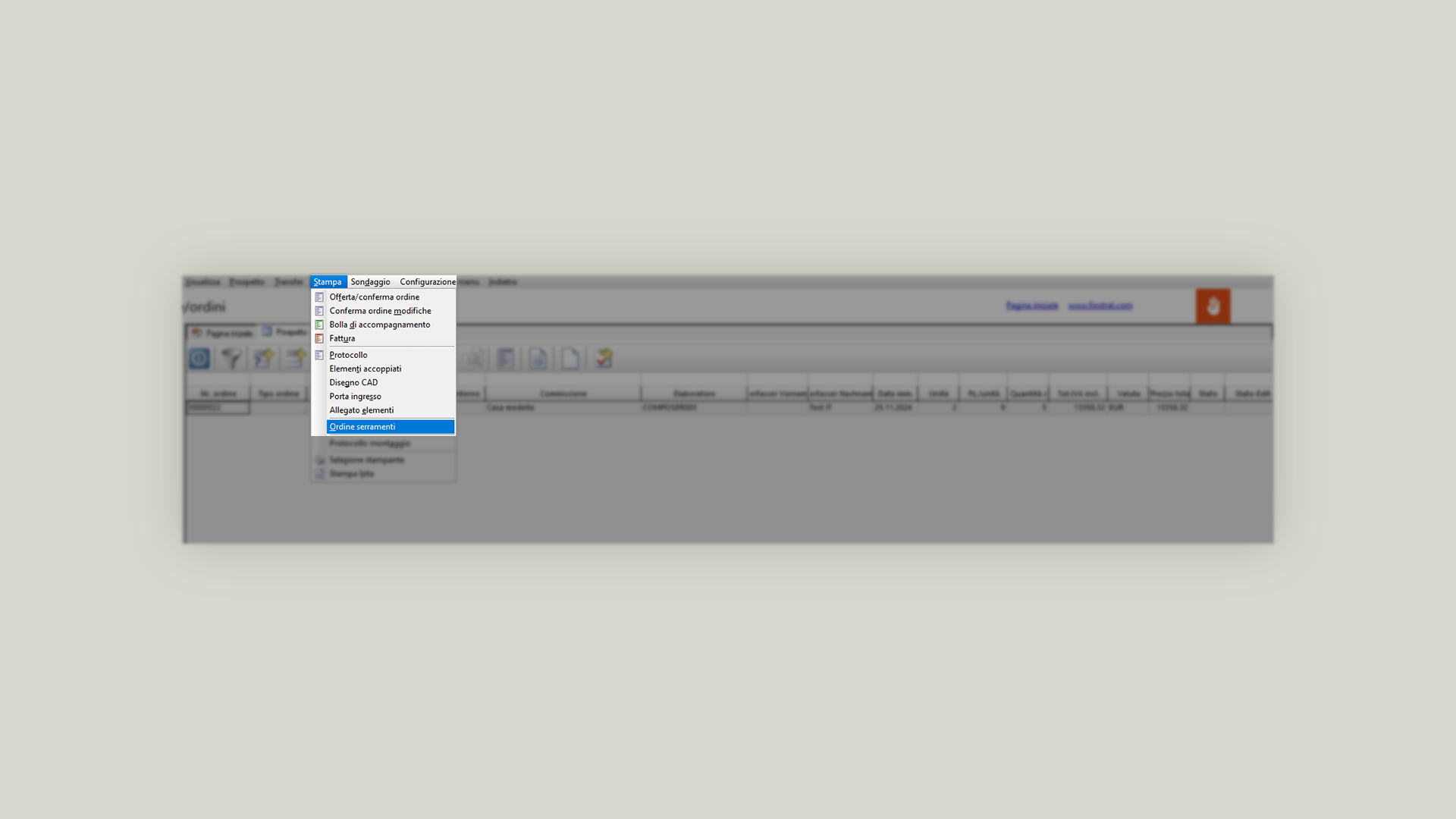This screenshot has height=819, width=1456.
Task: Choose Conferma ordine modifiche menu entry
Action: pyautogui.click(x=380, y=311)
